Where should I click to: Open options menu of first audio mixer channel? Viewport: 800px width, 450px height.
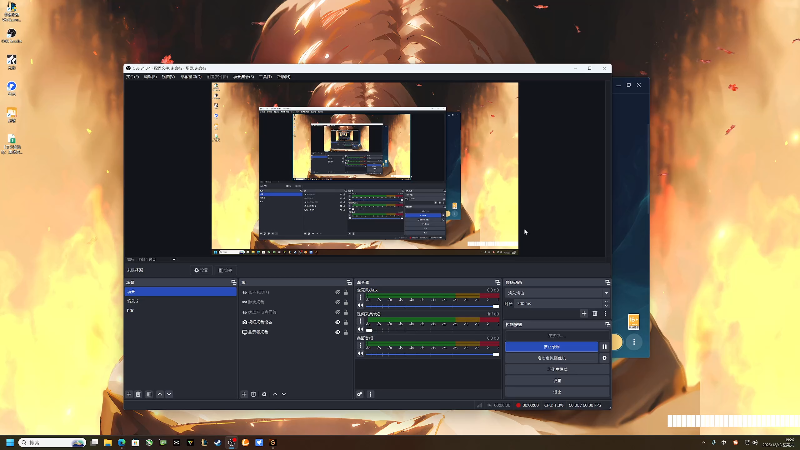tap(361, 297)
